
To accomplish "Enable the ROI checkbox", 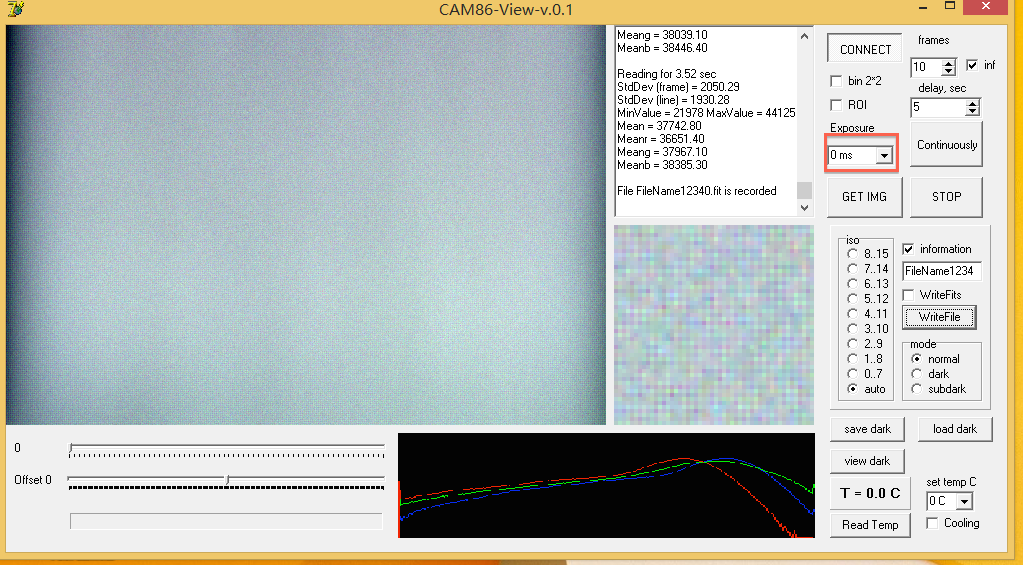I will point(836,105).
